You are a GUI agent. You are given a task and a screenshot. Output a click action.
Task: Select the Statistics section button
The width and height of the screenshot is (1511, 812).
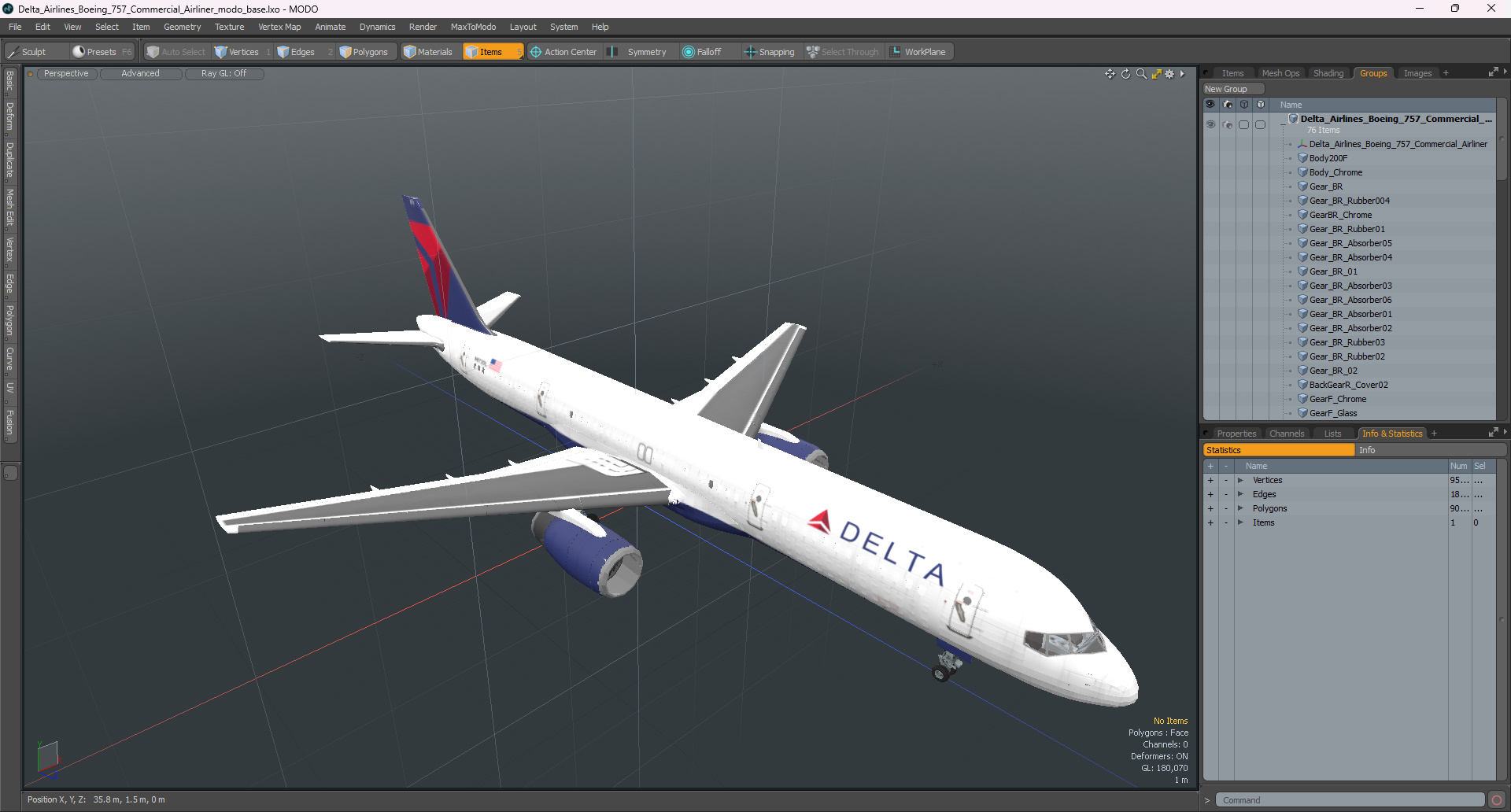tap(1279, 450)
